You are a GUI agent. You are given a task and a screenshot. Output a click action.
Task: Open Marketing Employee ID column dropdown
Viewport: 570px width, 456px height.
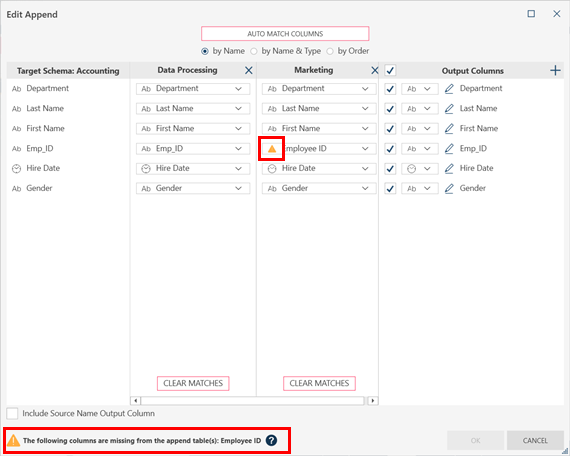[319, 149]
